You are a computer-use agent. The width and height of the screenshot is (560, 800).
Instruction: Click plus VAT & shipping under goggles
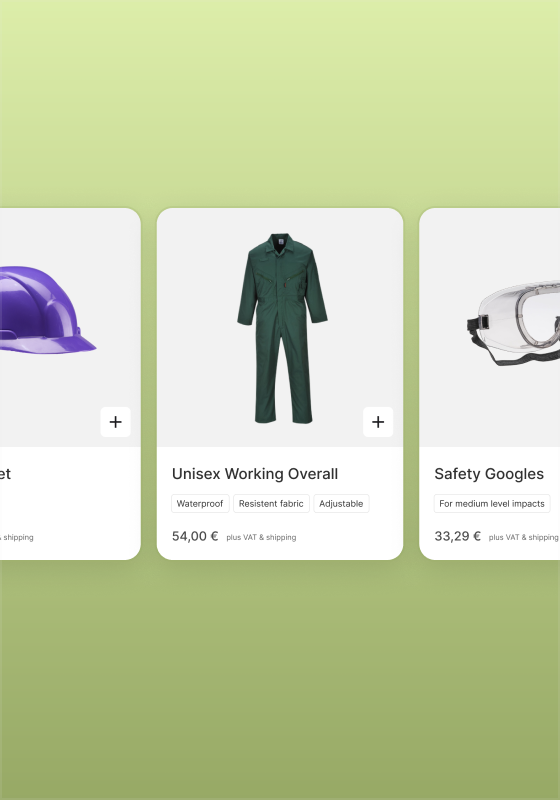tap(524, 537)
